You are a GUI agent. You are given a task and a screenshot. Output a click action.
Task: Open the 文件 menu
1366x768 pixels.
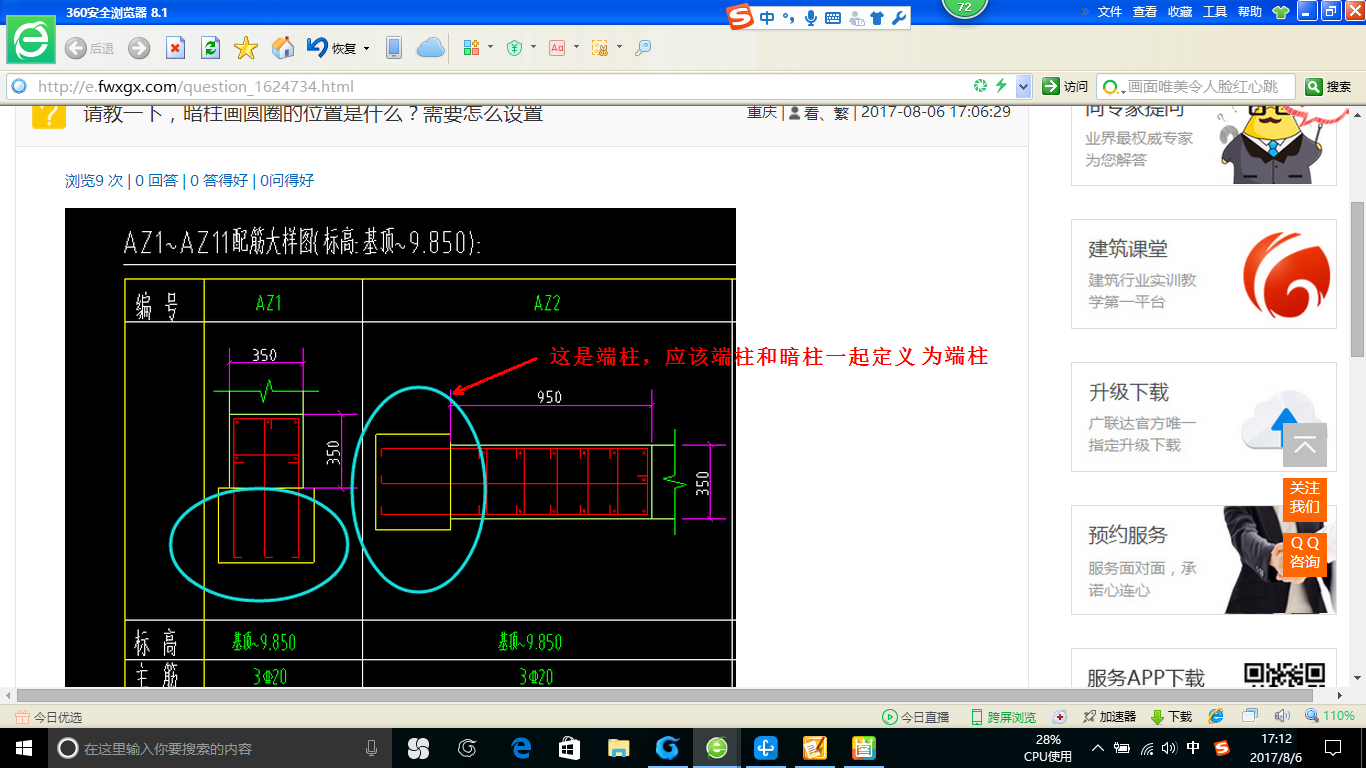click(1110, 12)
